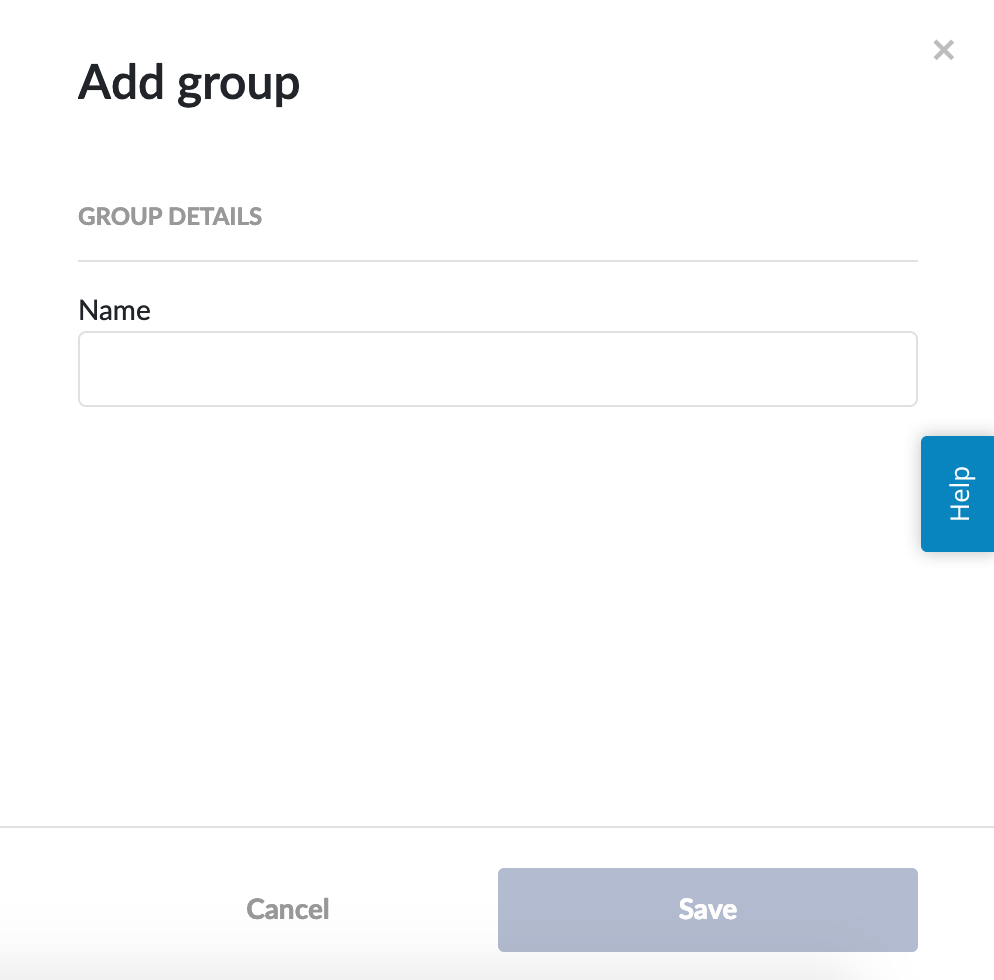Click the divider under GROUP DETAILS

497,261
